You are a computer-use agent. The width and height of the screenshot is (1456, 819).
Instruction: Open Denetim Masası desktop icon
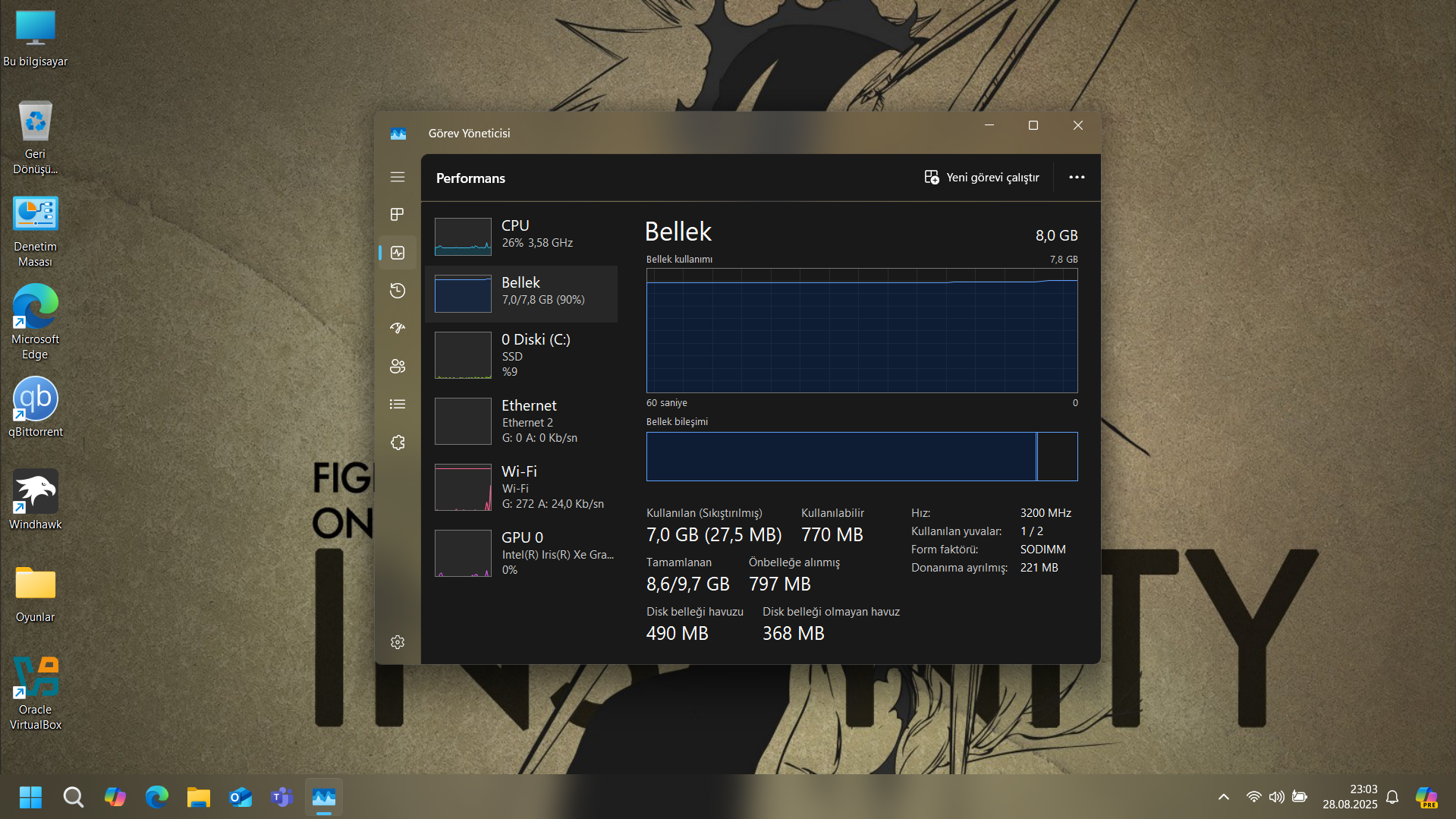(x=36, y=232)
